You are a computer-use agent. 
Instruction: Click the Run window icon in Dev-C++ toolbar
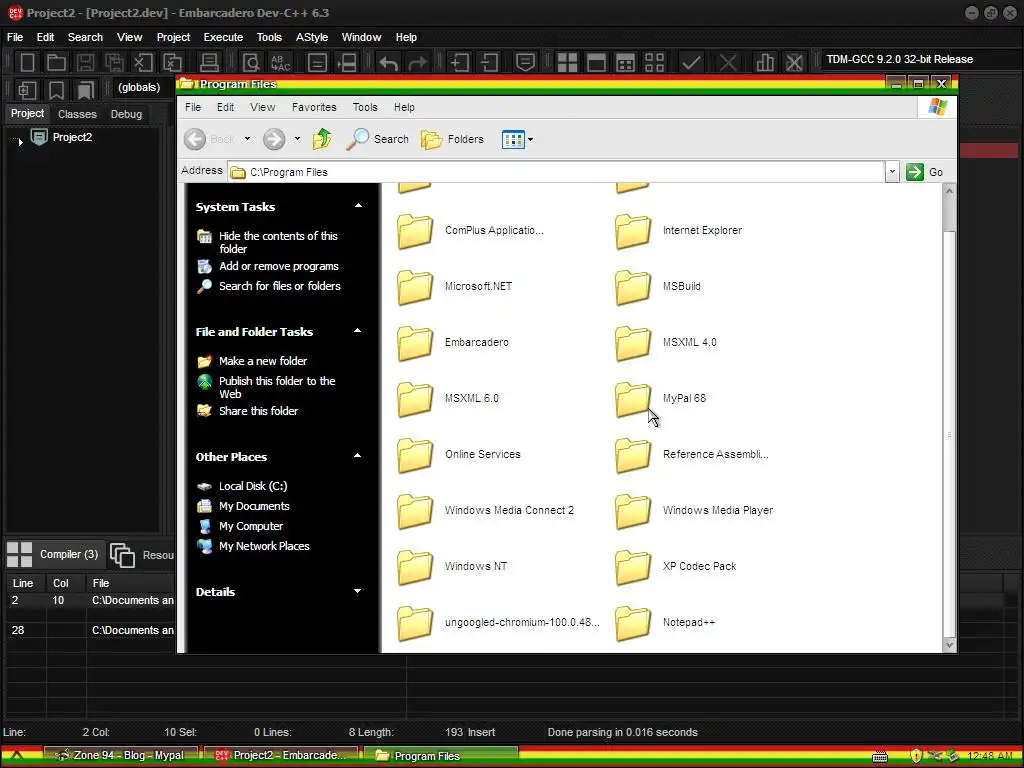(x=596, y=63)
